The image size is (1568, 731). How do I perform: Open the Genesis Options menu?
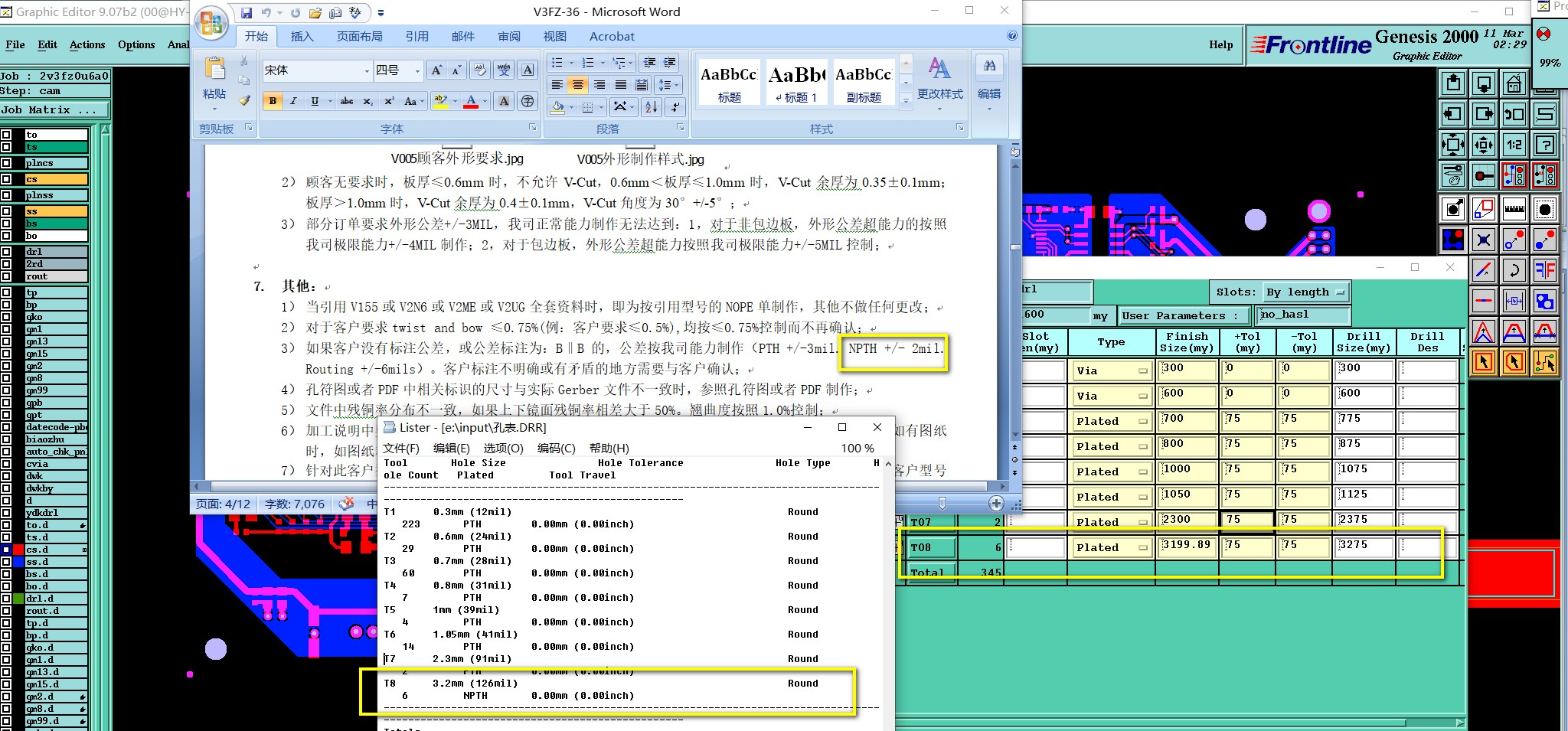[x=136, y=44]
